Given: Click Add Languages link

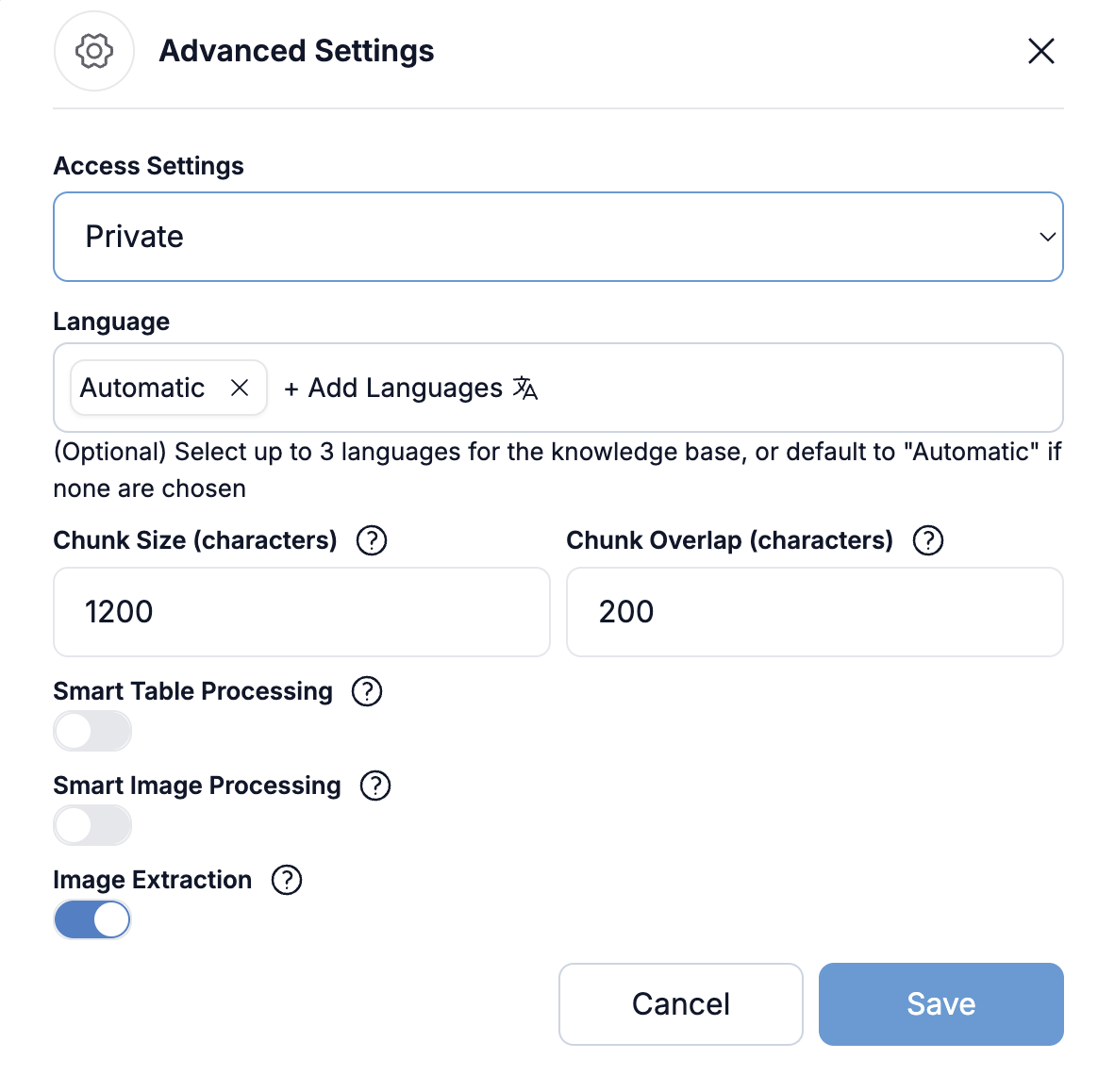Looking at the screenshot, I should pyautogui.click(x=394, y=389).
